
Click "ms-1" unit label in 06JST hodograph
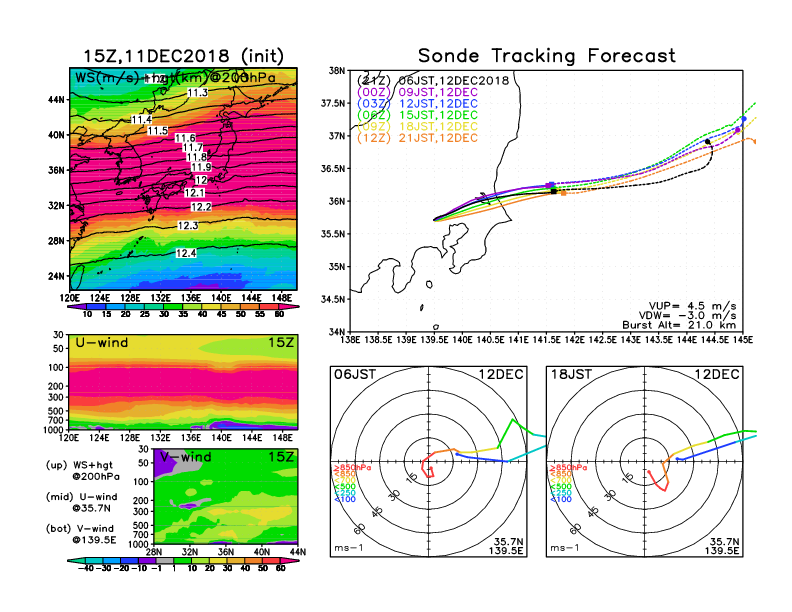349,548
